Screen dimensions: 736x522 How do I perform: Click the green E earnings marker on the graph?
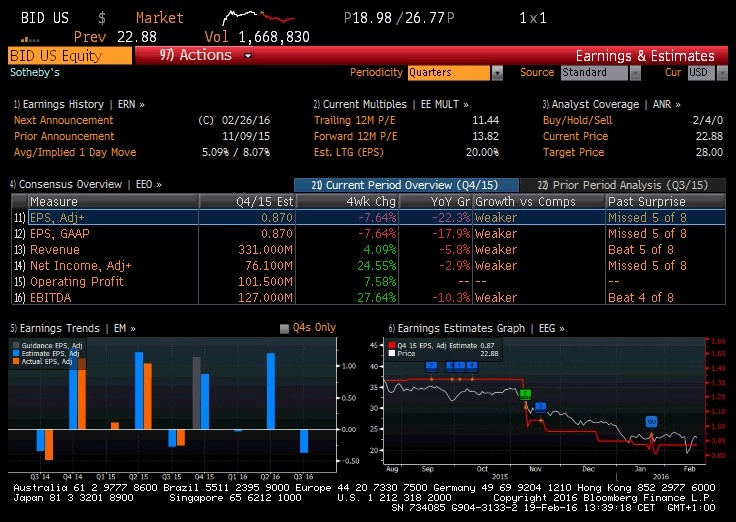[x=525, y=394]
